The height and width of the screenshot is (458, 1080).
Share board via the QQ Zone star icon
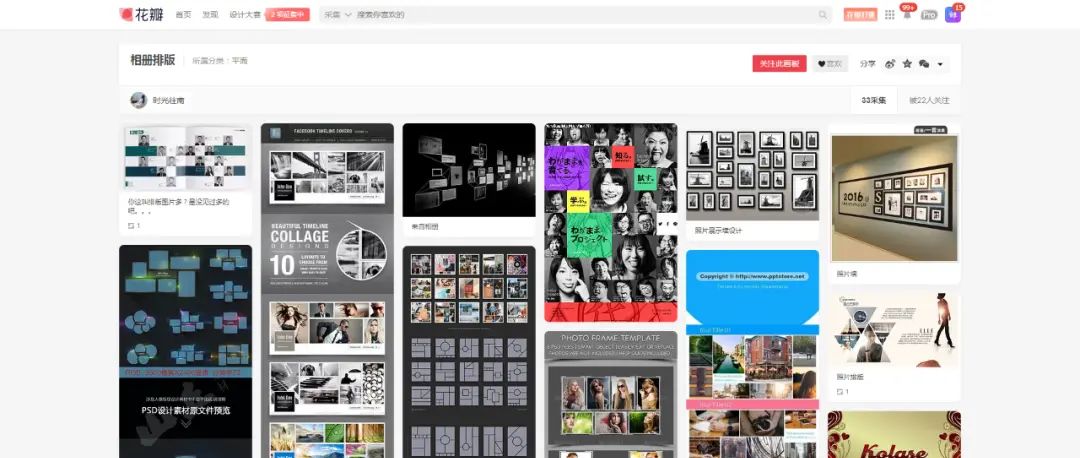tap(907, 63)
